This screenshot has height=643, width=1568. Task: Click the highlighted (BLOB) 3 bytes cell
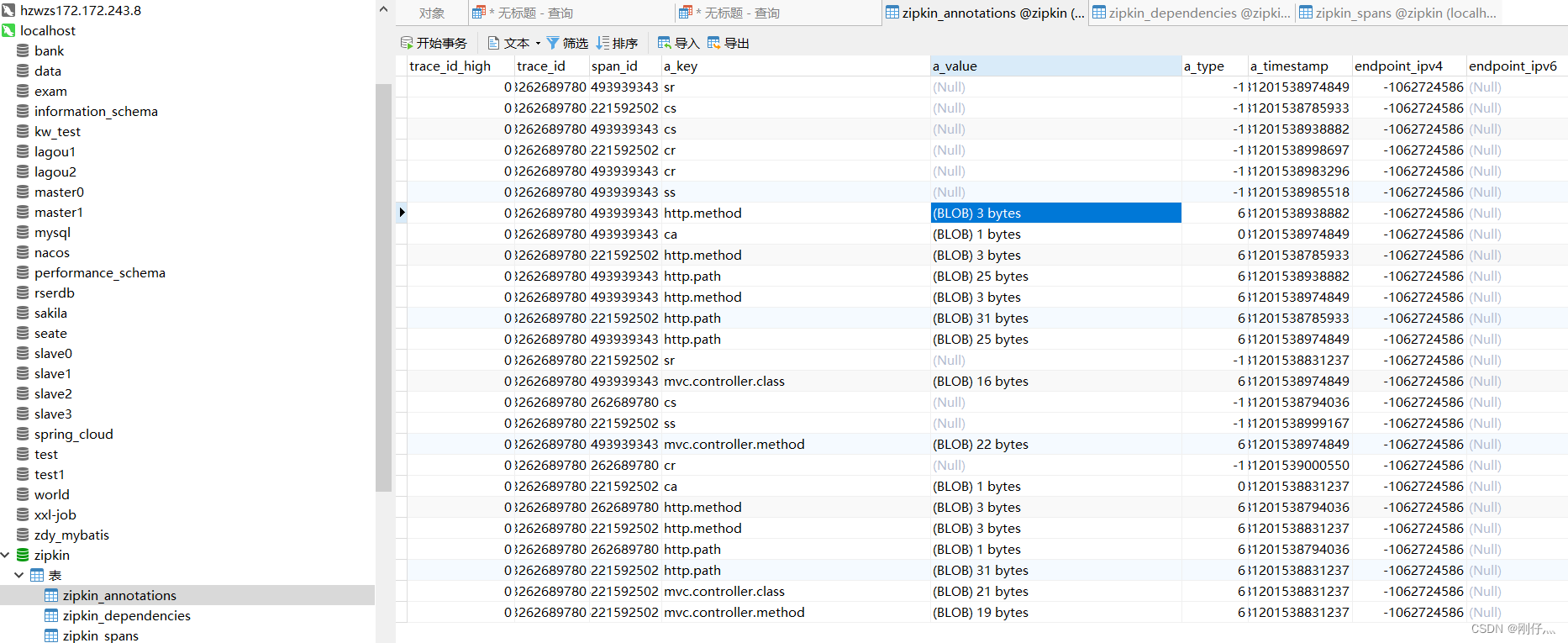(1055, 213)
